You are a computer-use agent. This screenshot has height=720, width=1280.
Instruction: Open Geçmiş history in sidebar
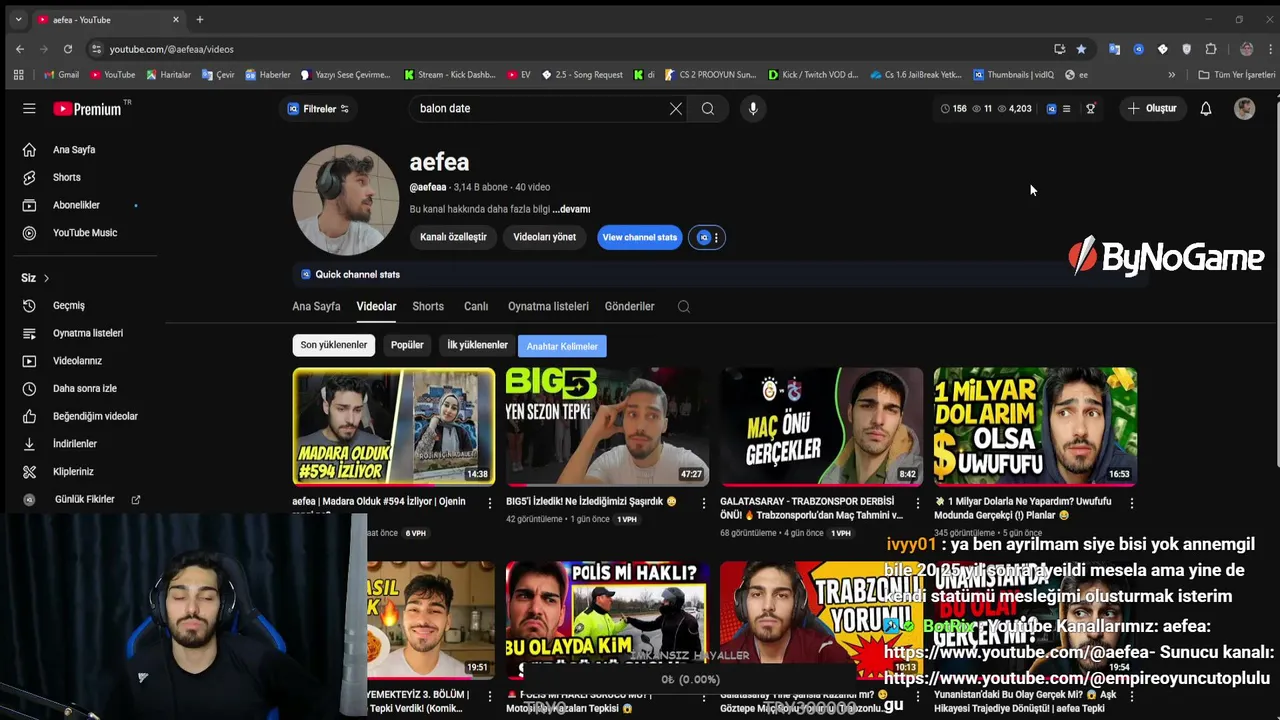click(x=68, y=306)
